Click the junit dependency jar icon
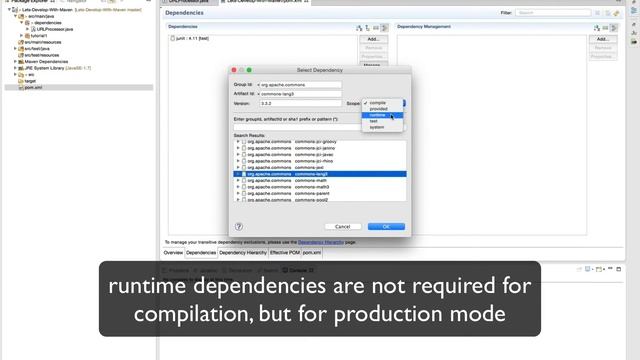The width and height of the screenshot is (640, 360). [173, 38]
